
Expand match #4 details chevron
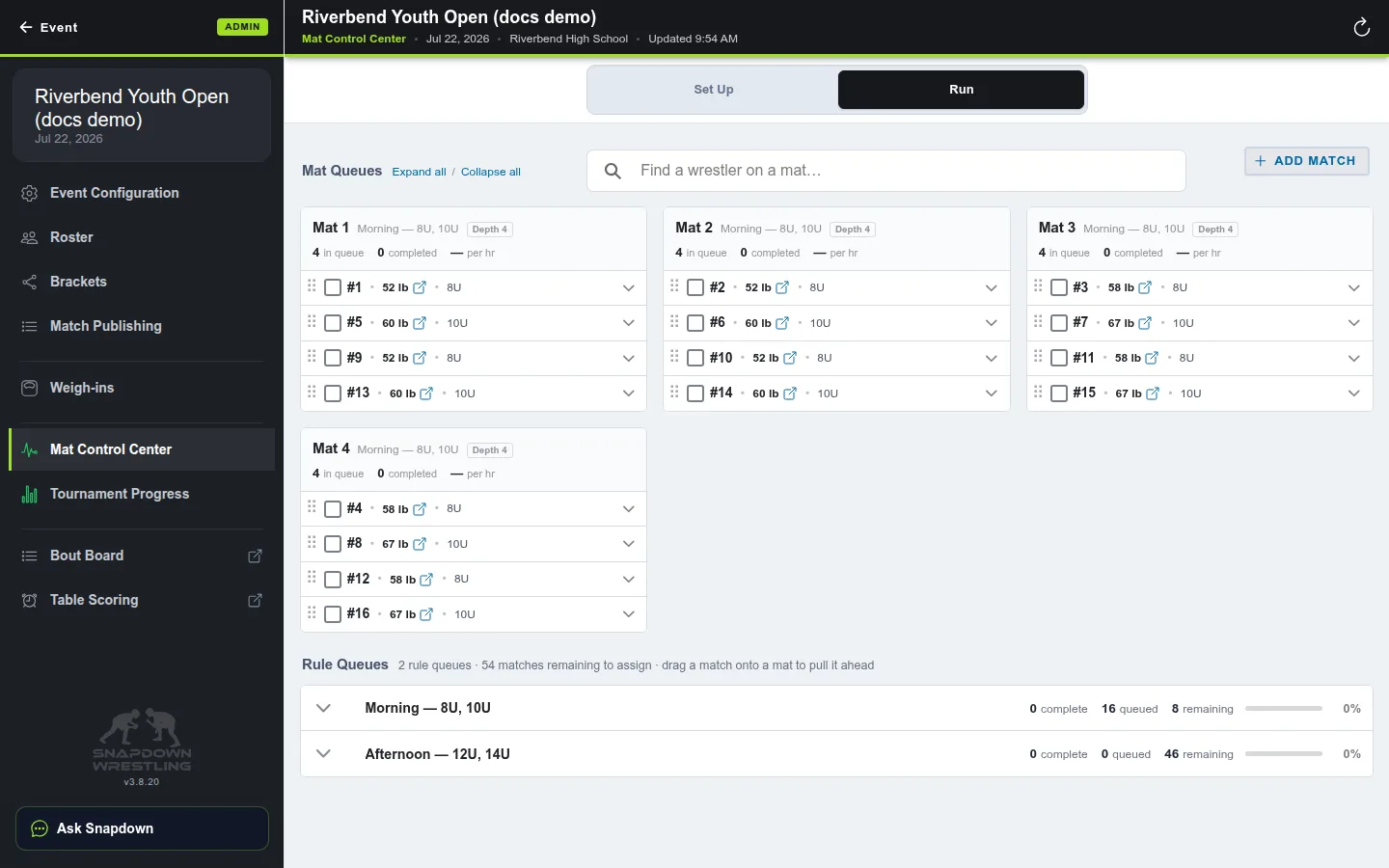(x=628, y=508)
